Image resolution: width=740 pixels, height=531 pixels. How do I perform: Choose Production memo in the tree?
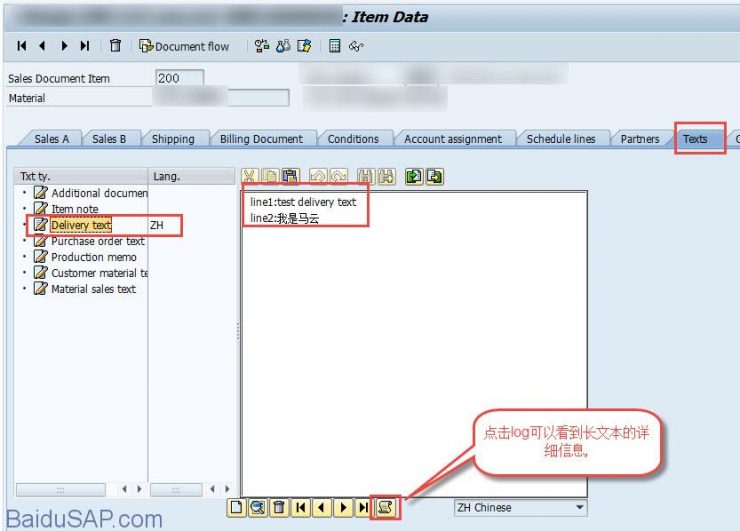[93, 257]
